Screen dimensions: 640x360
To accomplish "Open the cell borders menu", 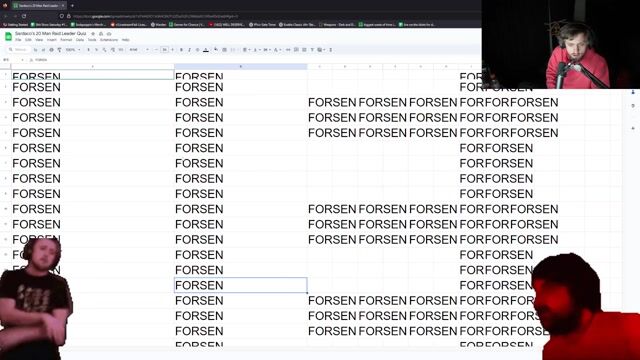I will 224,50.
